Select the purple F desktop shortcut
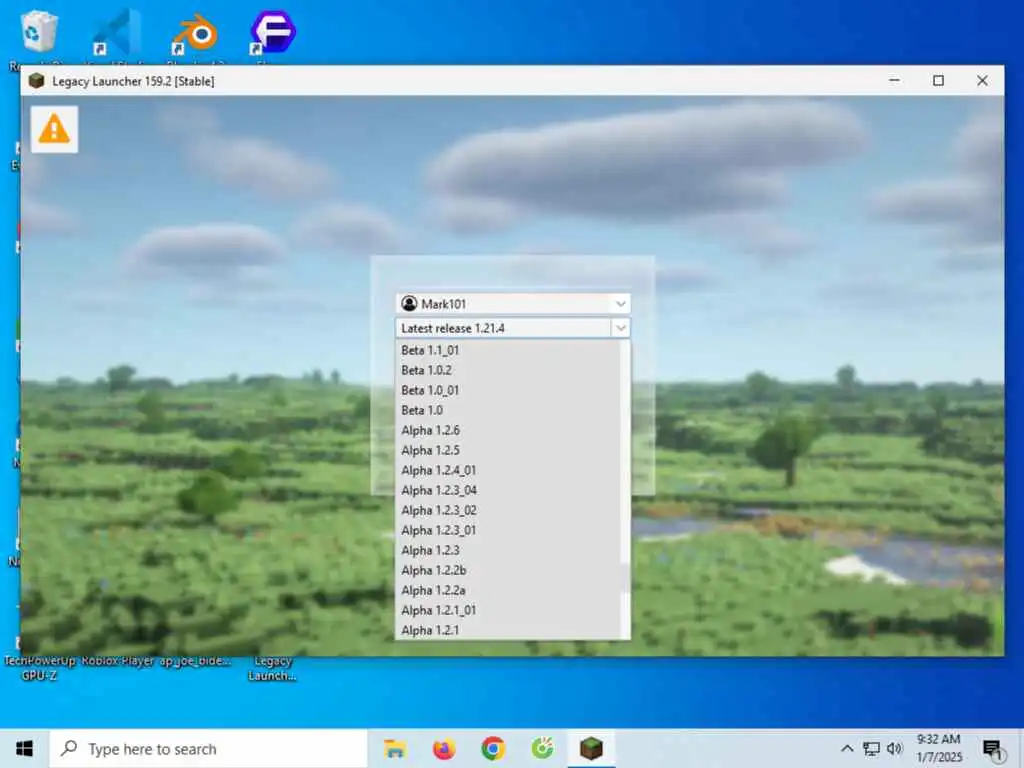1024x768 pixels. (273, 31)
